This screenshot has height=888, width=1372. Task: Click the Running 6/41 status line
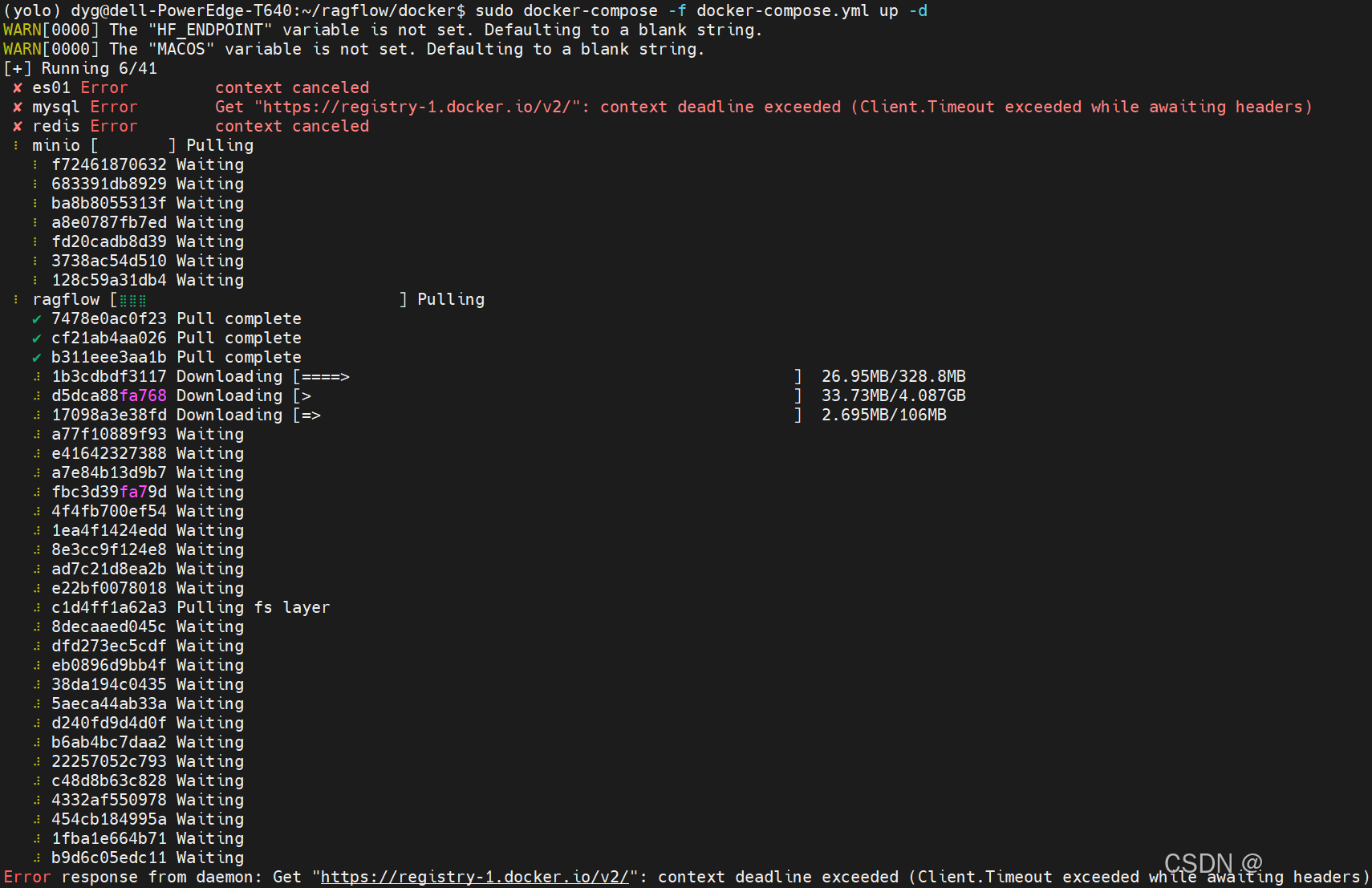tap(80, 68)
